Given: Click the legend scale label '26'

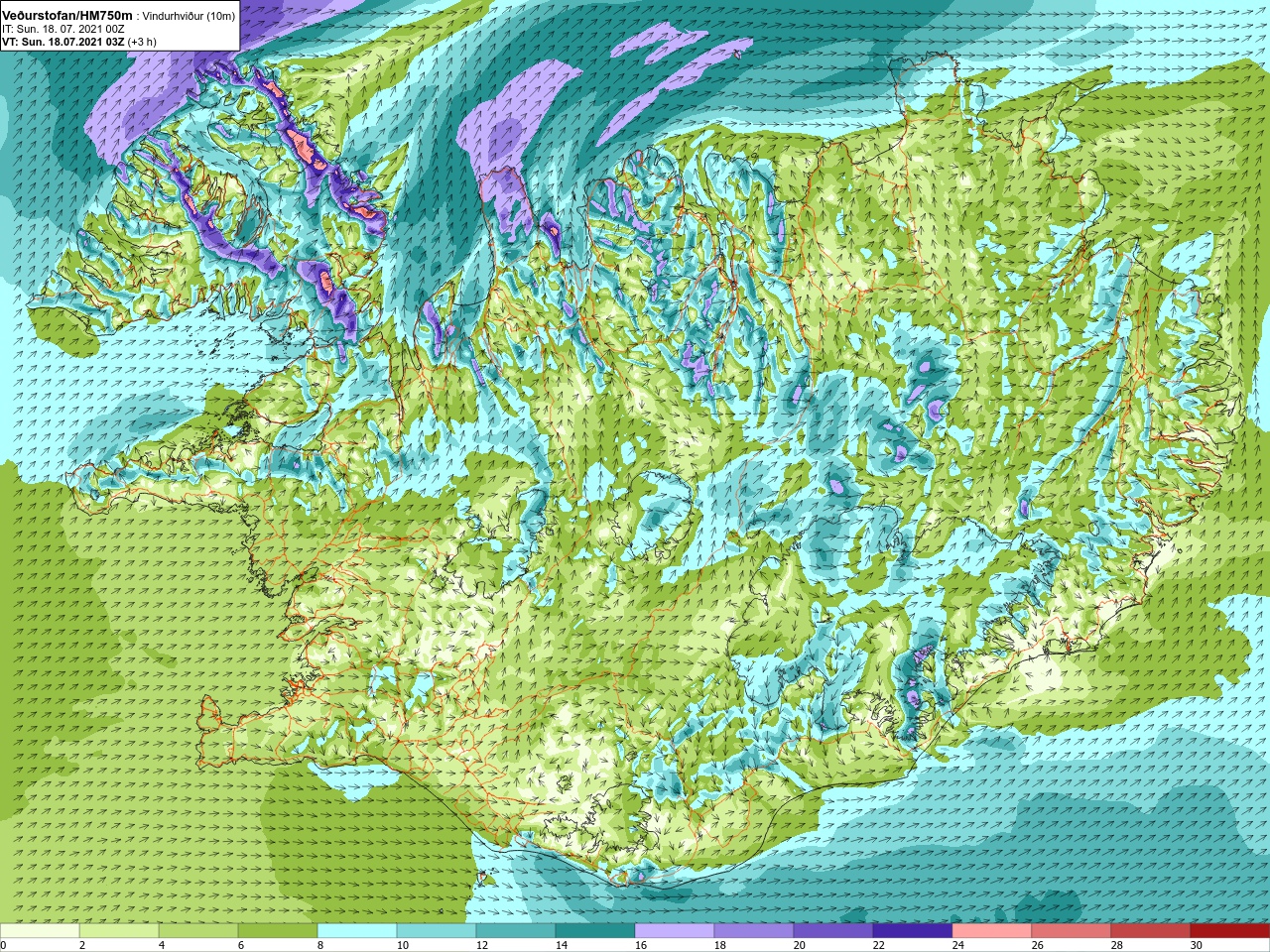Looking at the screenshot, I should tap(1038, 945).
